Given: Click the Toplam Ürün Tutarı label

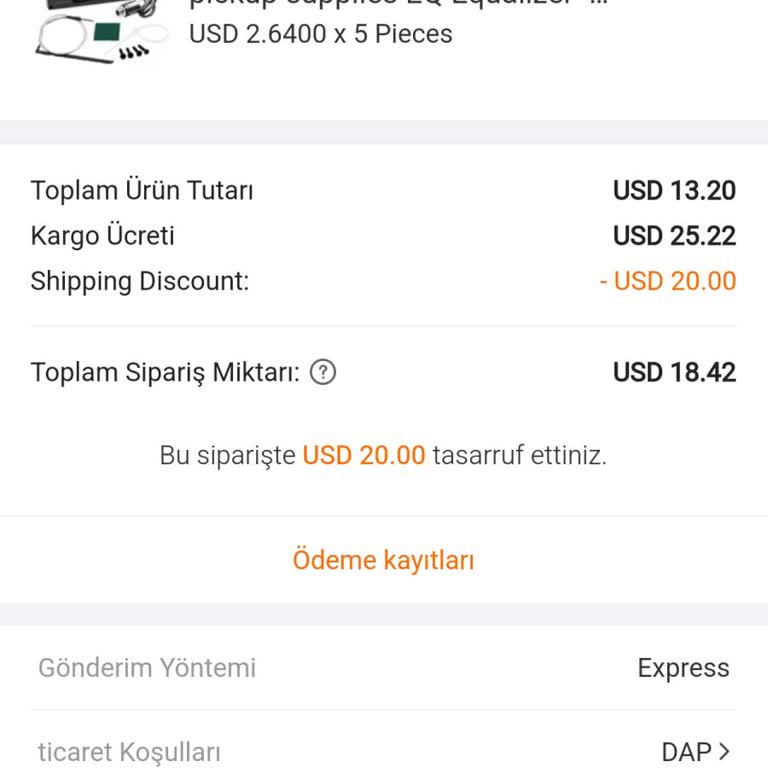Looking at the screenshot, I should [142, 190].
